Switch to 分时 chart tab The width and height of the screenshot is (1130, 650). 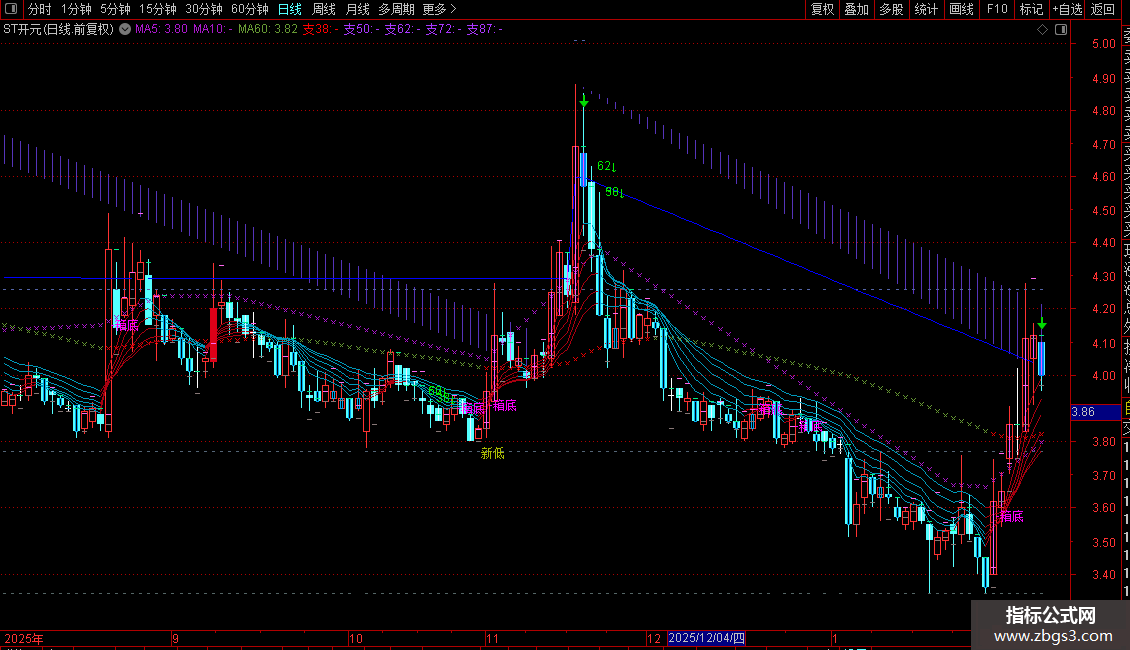coord(40,9)
